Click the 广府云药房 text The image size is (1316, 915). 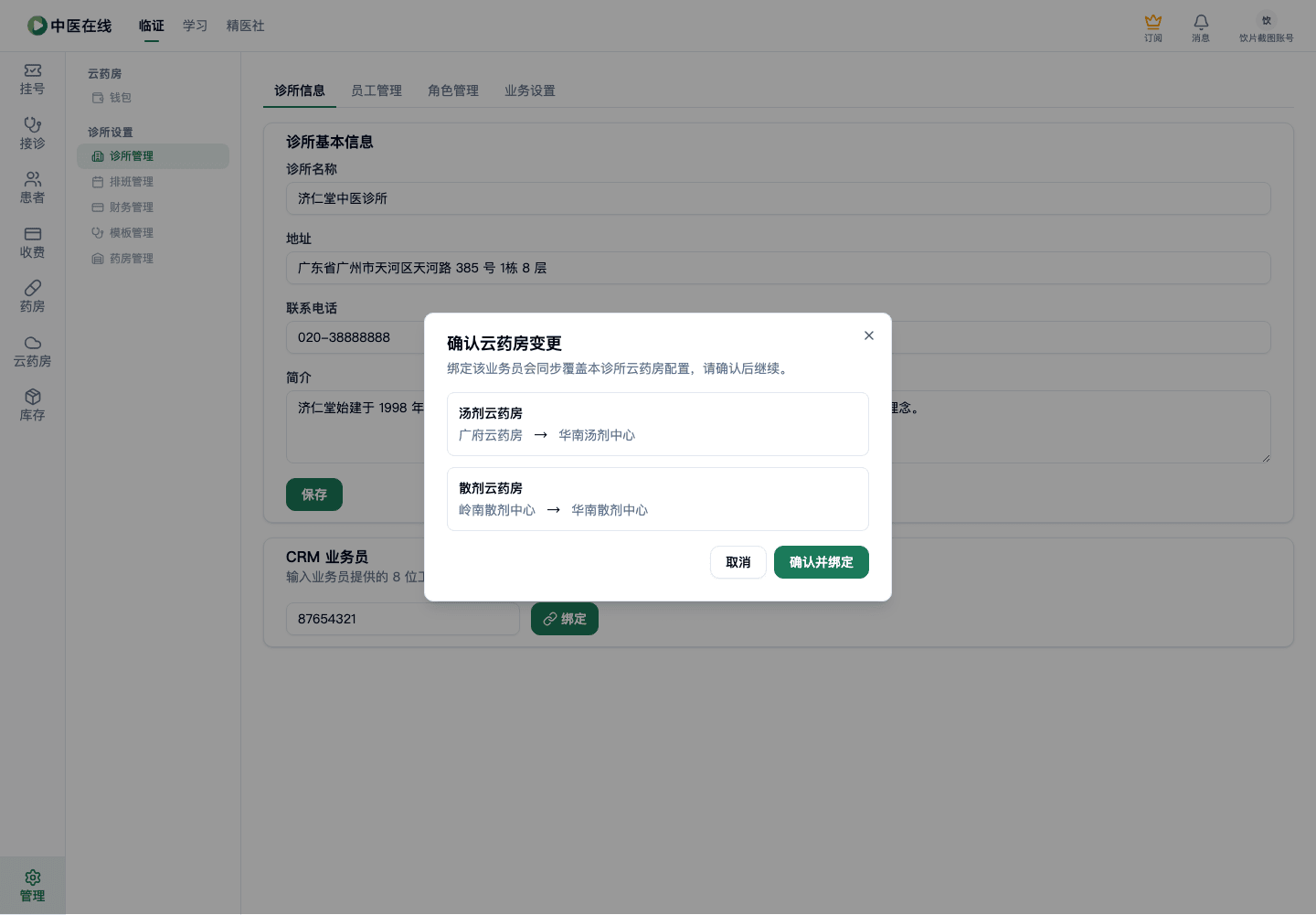pyautogui.click(x=491, y=435)
